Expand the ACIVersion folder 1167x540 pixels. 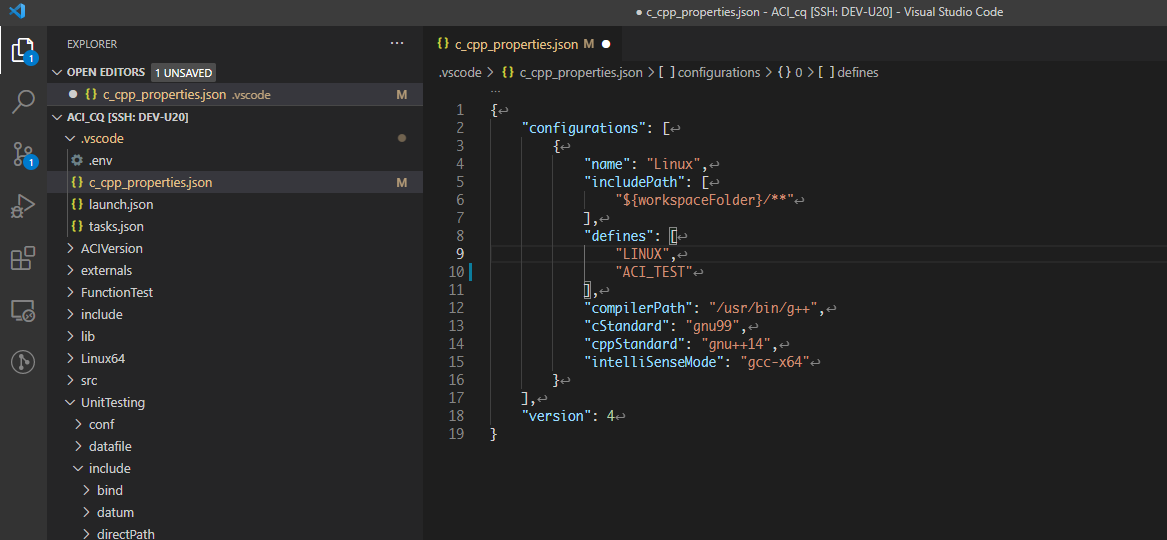pyautogui.click(x=70, y=248)
